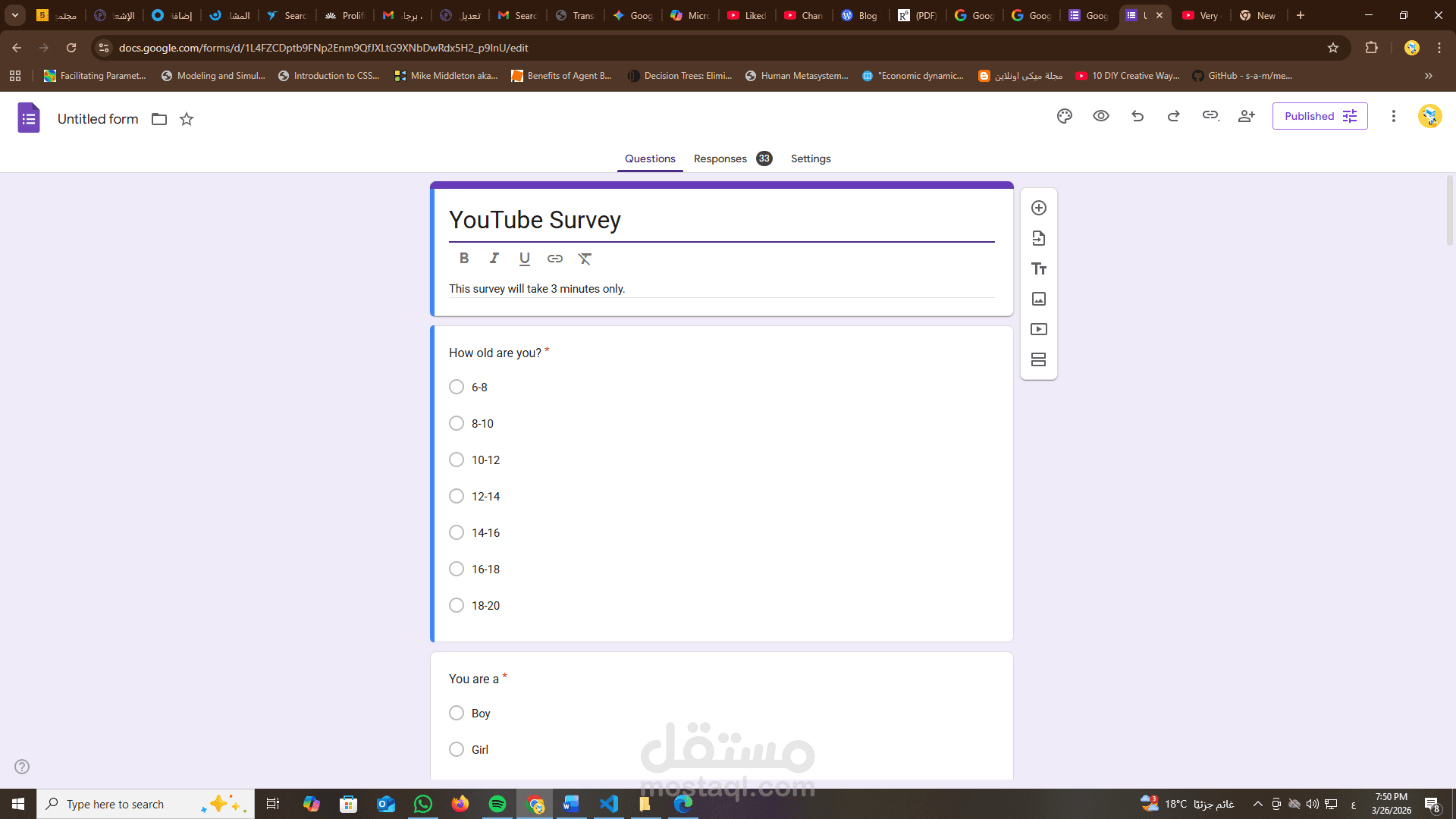Screen dimensions: 1456x819
Task: Click the Add video icon
Action: [1039, 329]
